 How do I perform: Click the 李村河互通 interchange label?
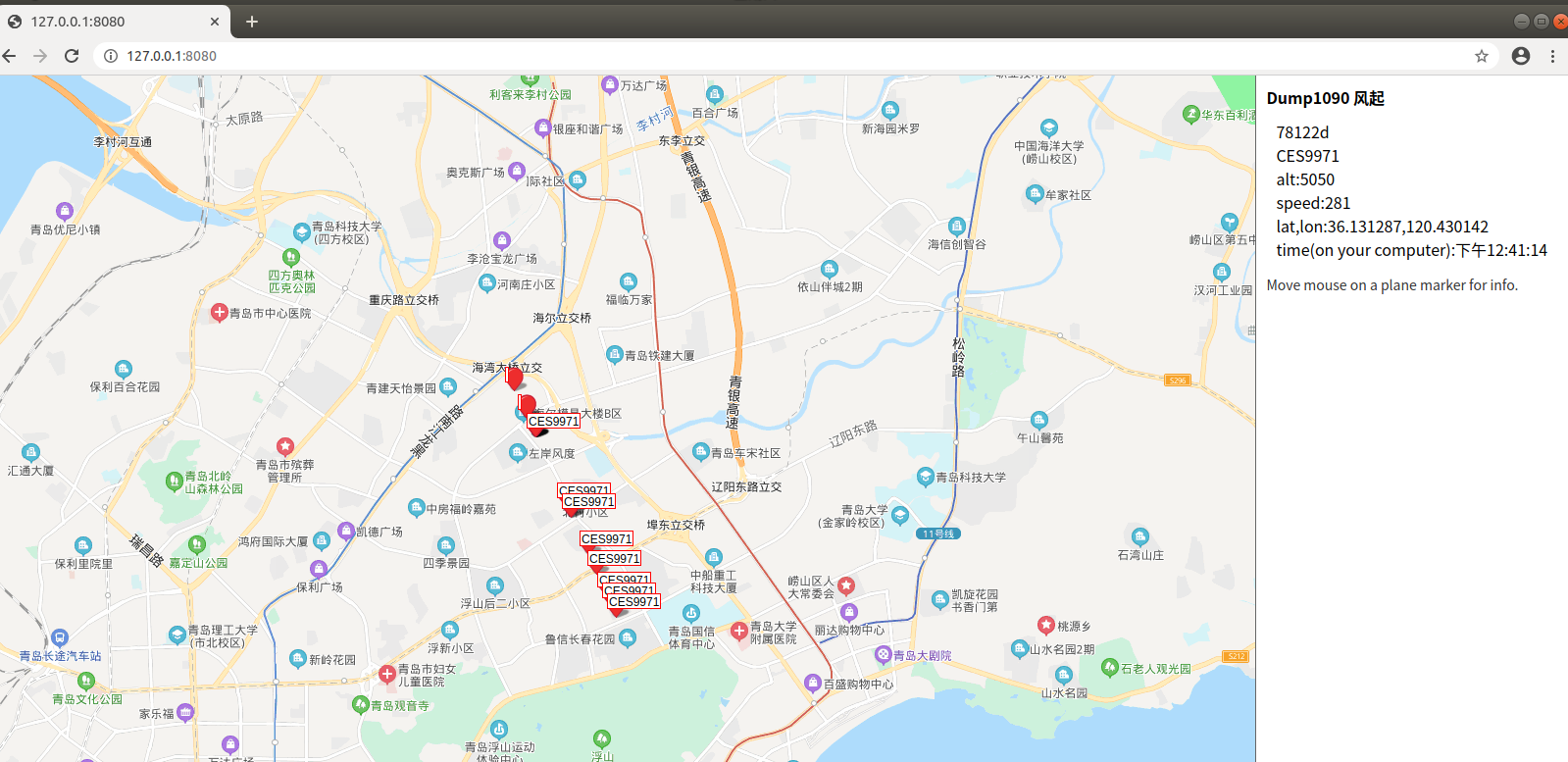tap(123, 142)
